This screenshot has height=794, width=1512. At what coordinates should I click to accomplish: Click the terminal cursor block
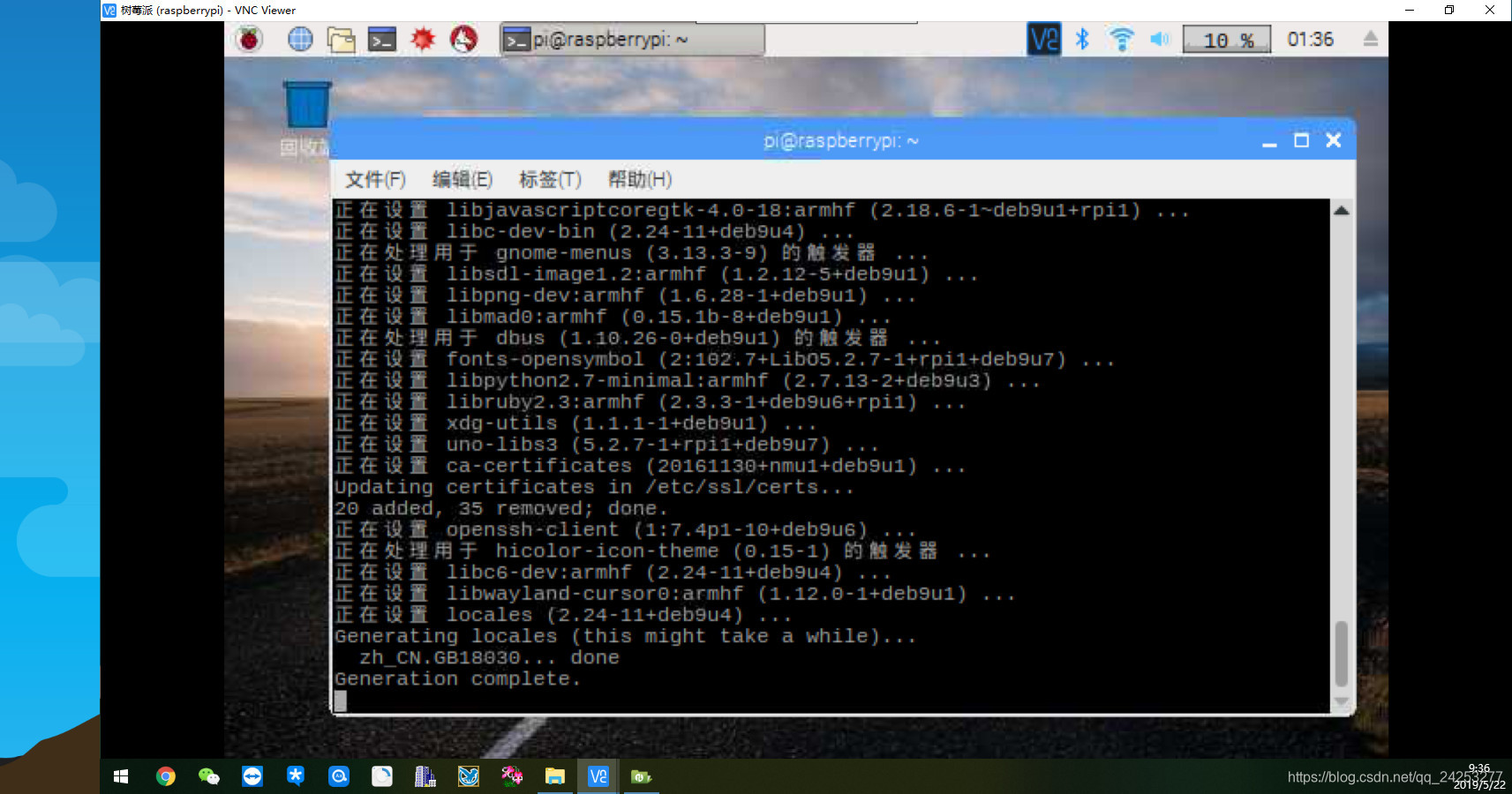(x=341, y=700)
